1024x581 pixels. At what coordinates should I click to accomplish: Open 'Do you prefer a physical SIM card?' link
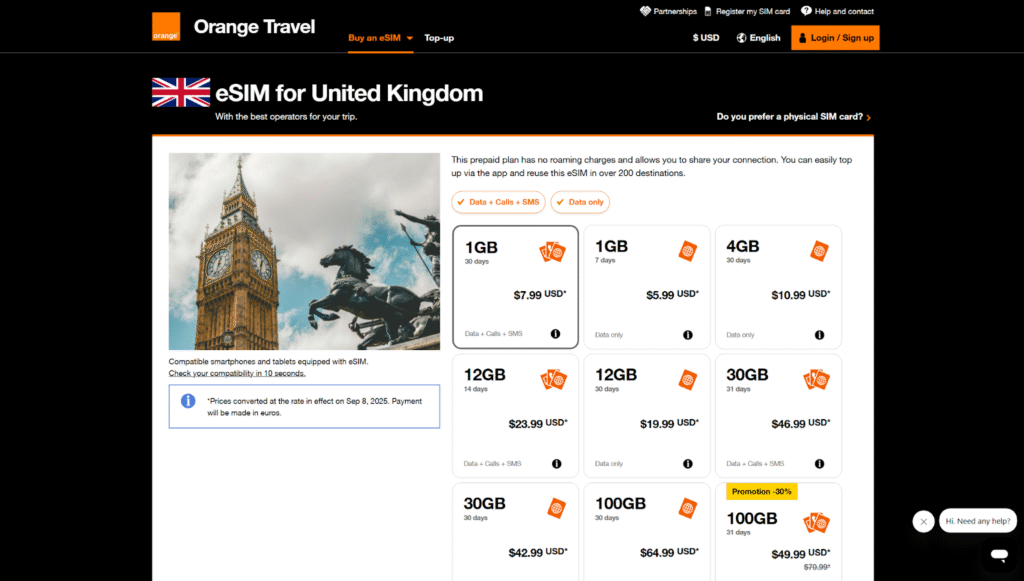793,117
